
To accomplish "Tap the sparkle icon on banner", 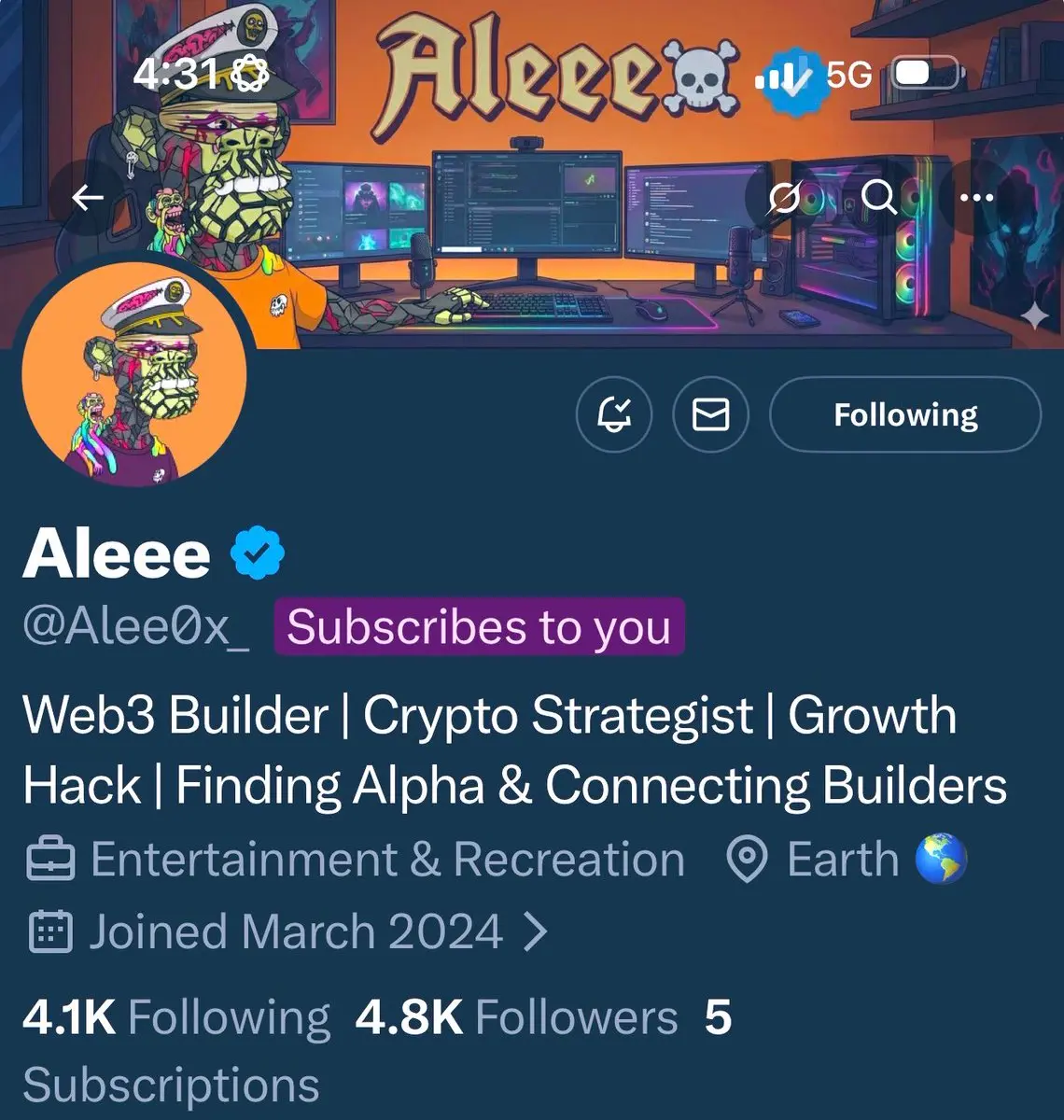I will [x=1034, y=317].
